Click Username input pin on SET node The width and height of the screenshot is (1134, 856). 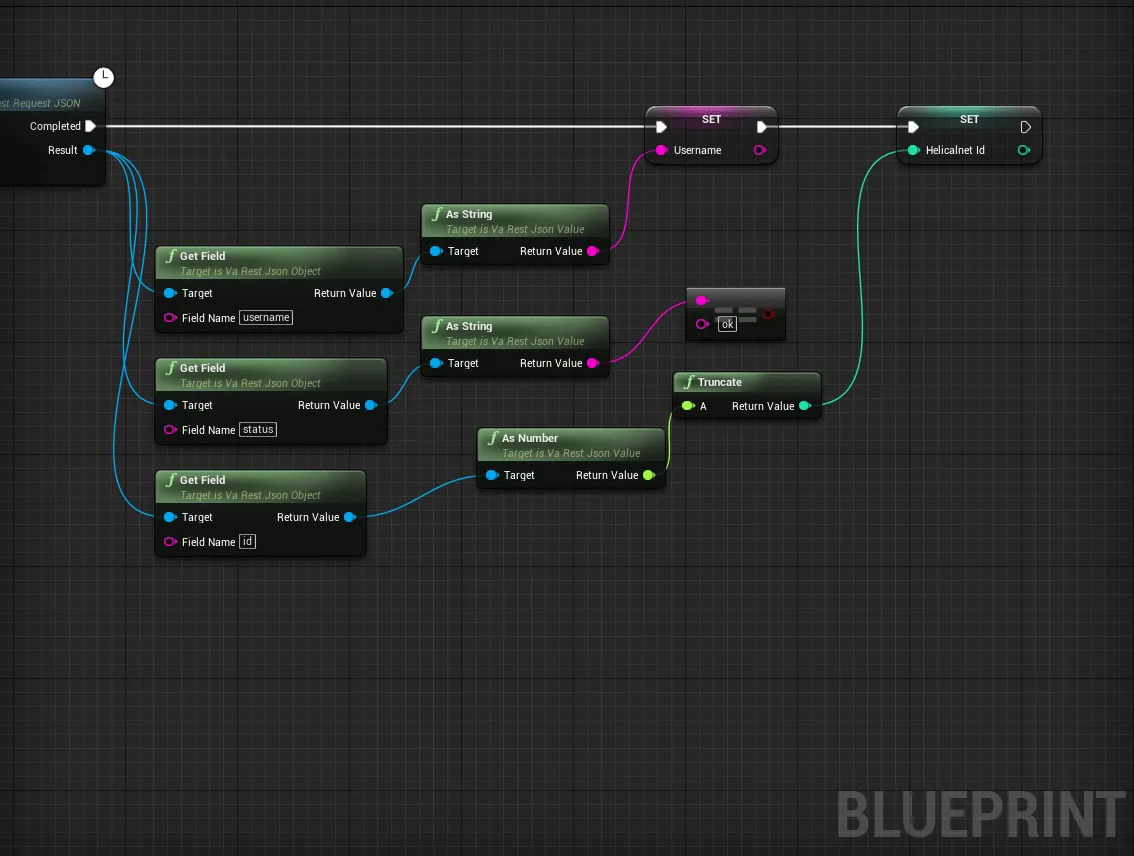pos(662,150)
